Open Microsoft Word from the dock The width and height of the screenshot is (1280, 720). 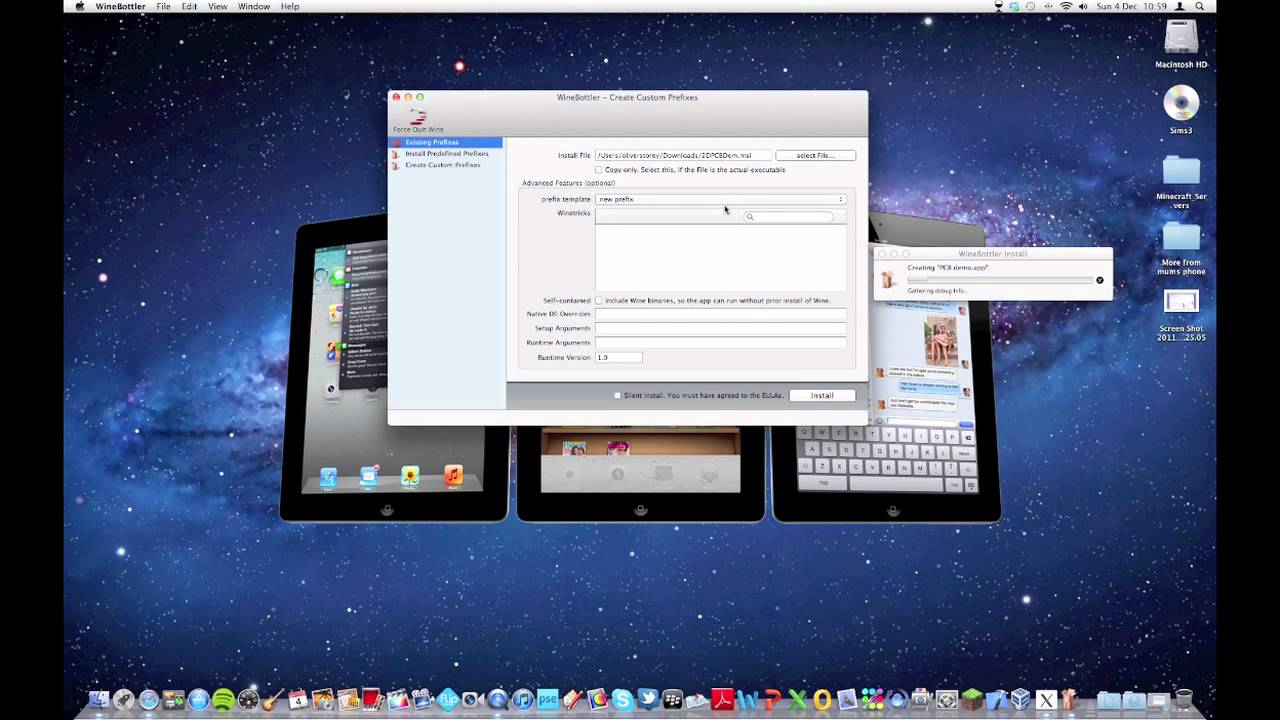tap(748, 700)
